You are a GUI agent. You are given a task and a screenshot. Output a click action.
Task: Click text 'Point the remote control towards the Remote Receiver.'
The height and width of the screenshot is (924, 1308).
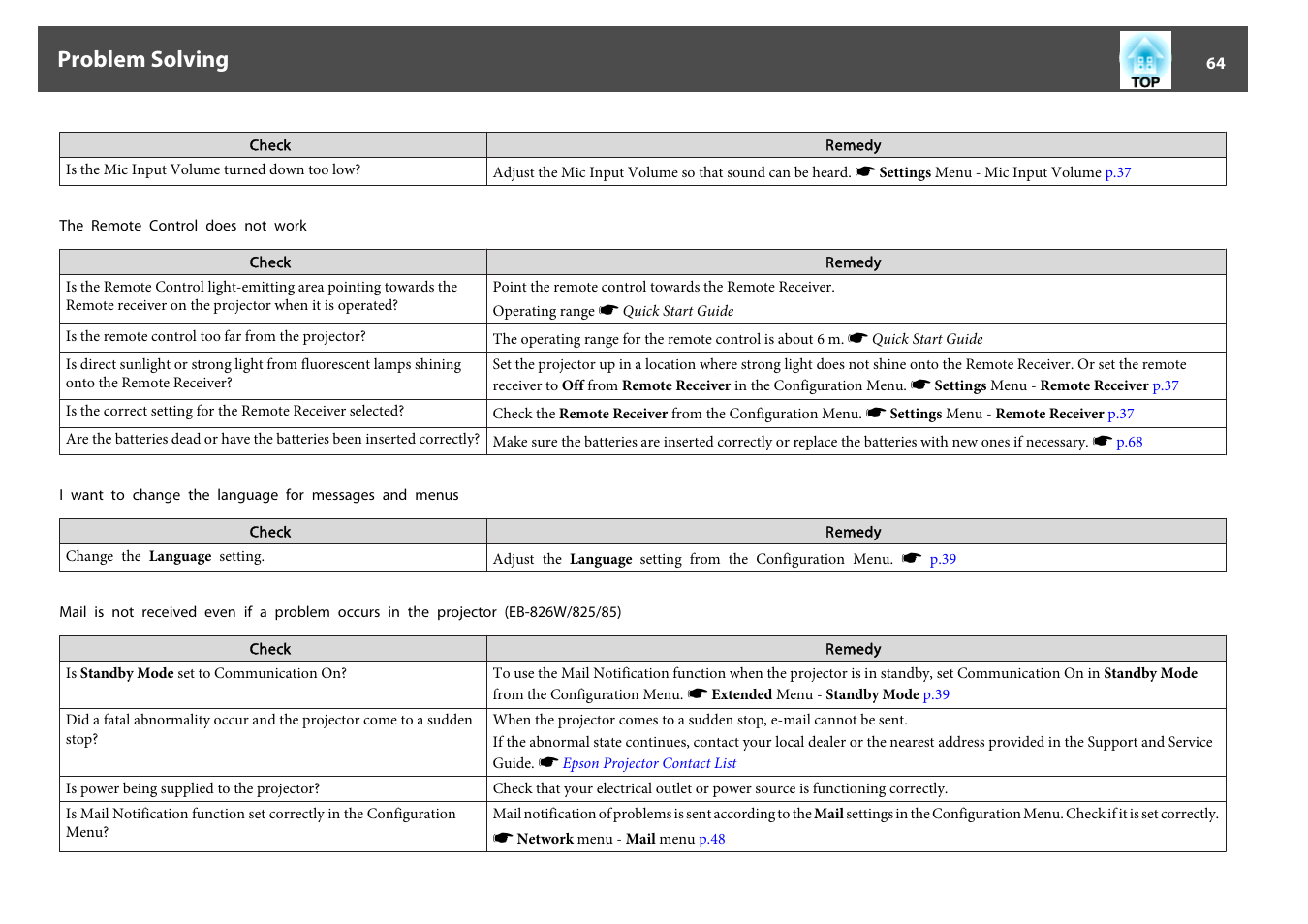664,288
